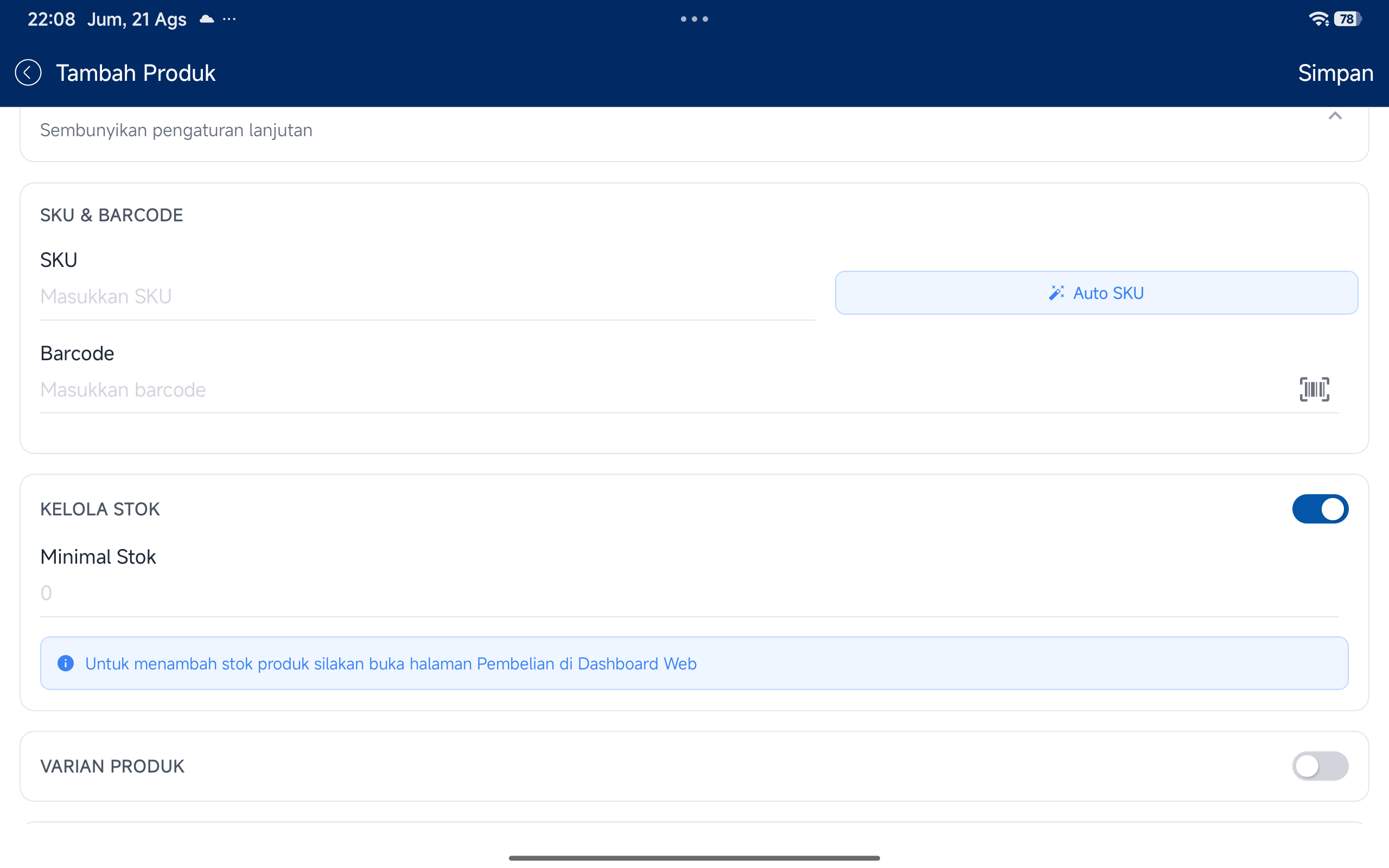The width and height of the screenshot is (1389, 868).
Task: Tap Simpan to save product
Action: 1336,73
